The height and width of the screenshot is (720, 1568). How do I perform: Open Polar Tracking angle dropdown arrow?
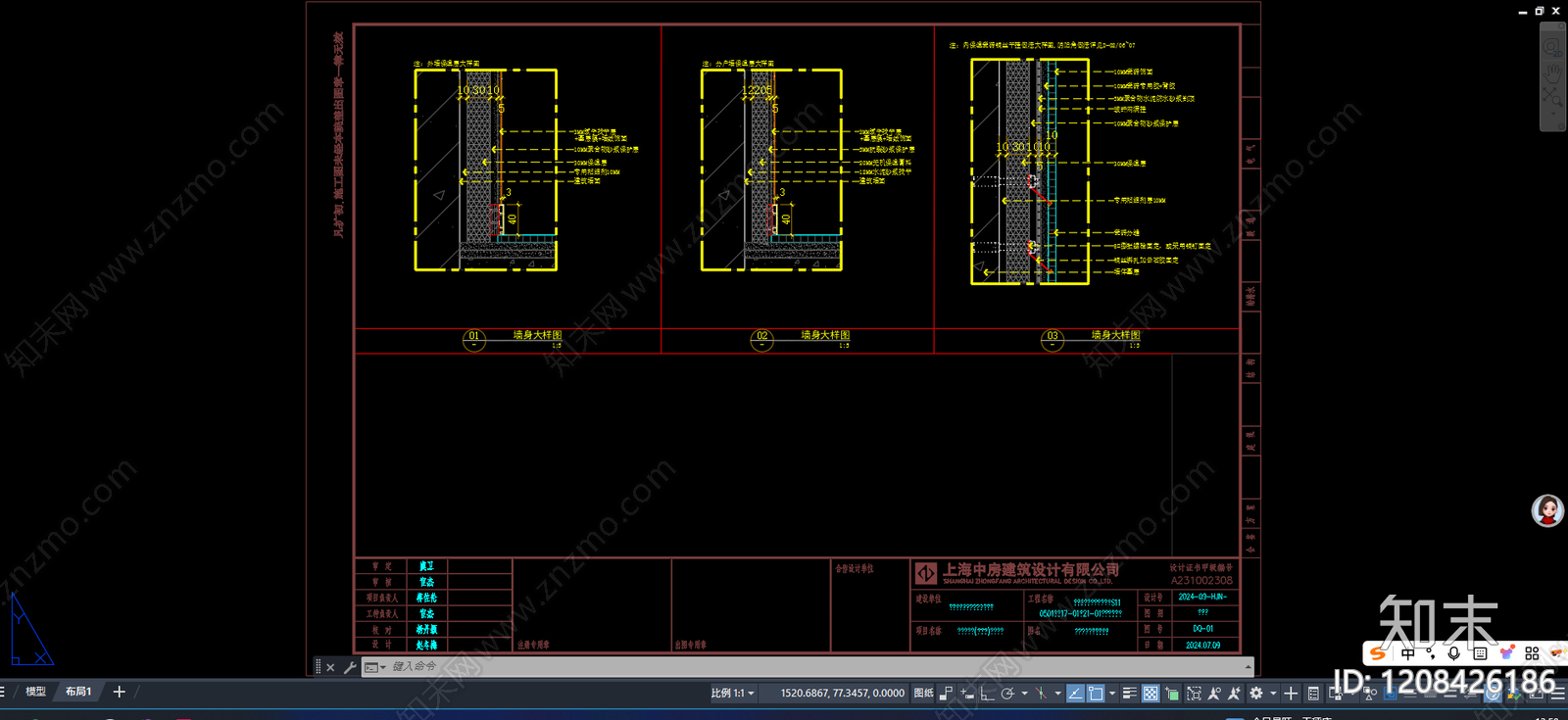(x=1024, y=693)
